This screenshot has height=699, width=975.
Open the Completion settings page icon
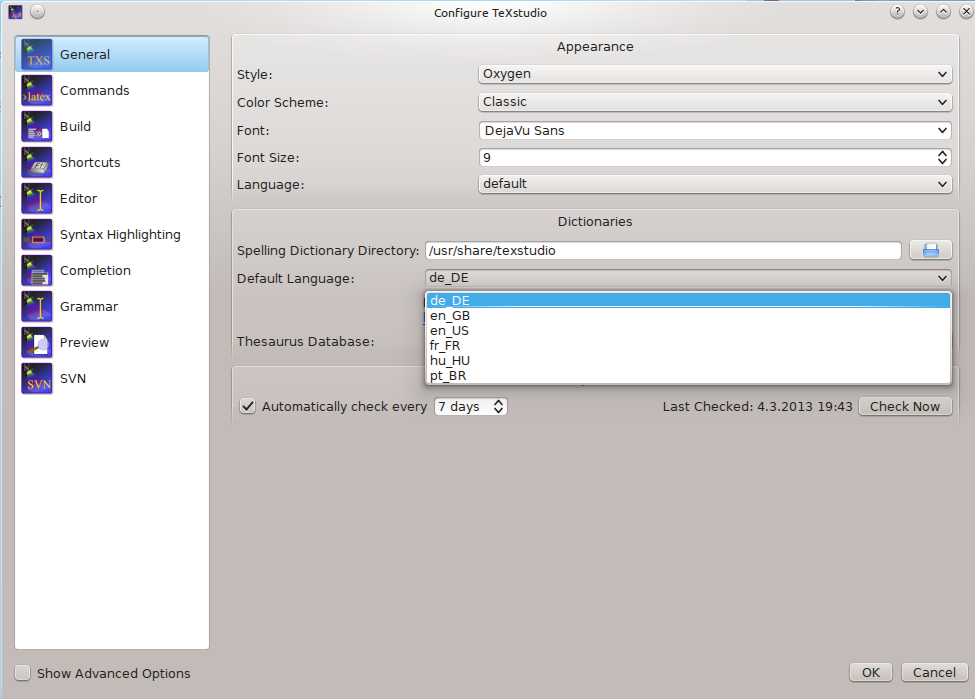[36, 270]
